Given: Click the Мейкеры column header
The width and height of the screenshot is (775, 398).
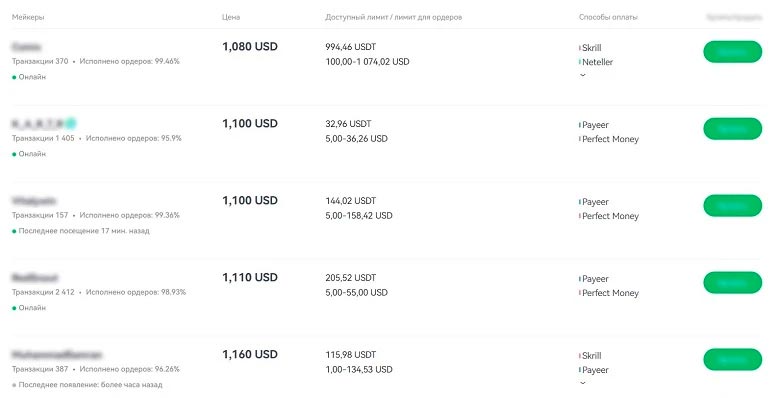Looking at the screenshot, I should pos(28,17).
